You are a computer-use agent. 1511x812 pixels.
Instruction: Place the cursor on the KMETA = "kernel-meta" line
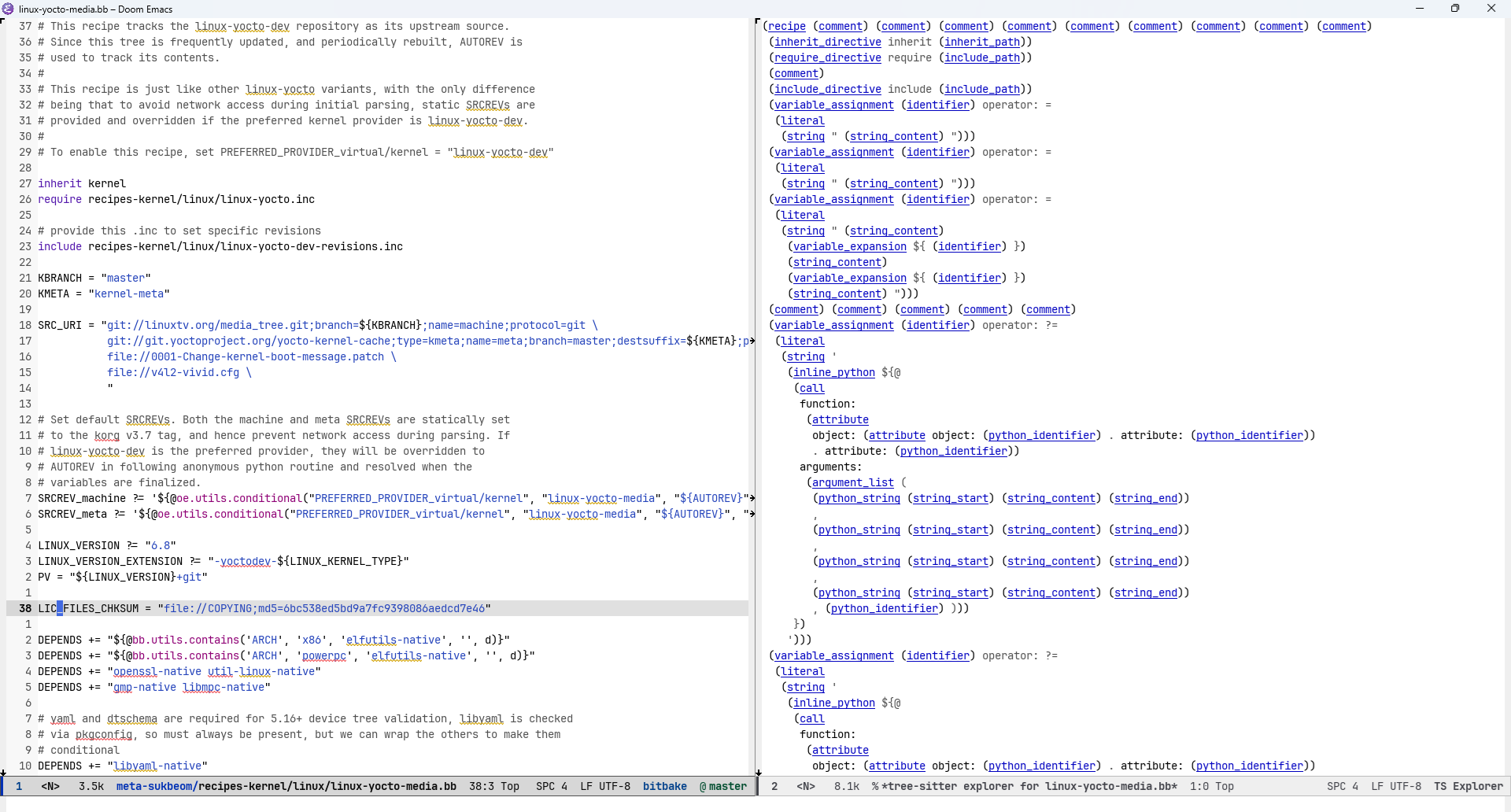(104, 293)
